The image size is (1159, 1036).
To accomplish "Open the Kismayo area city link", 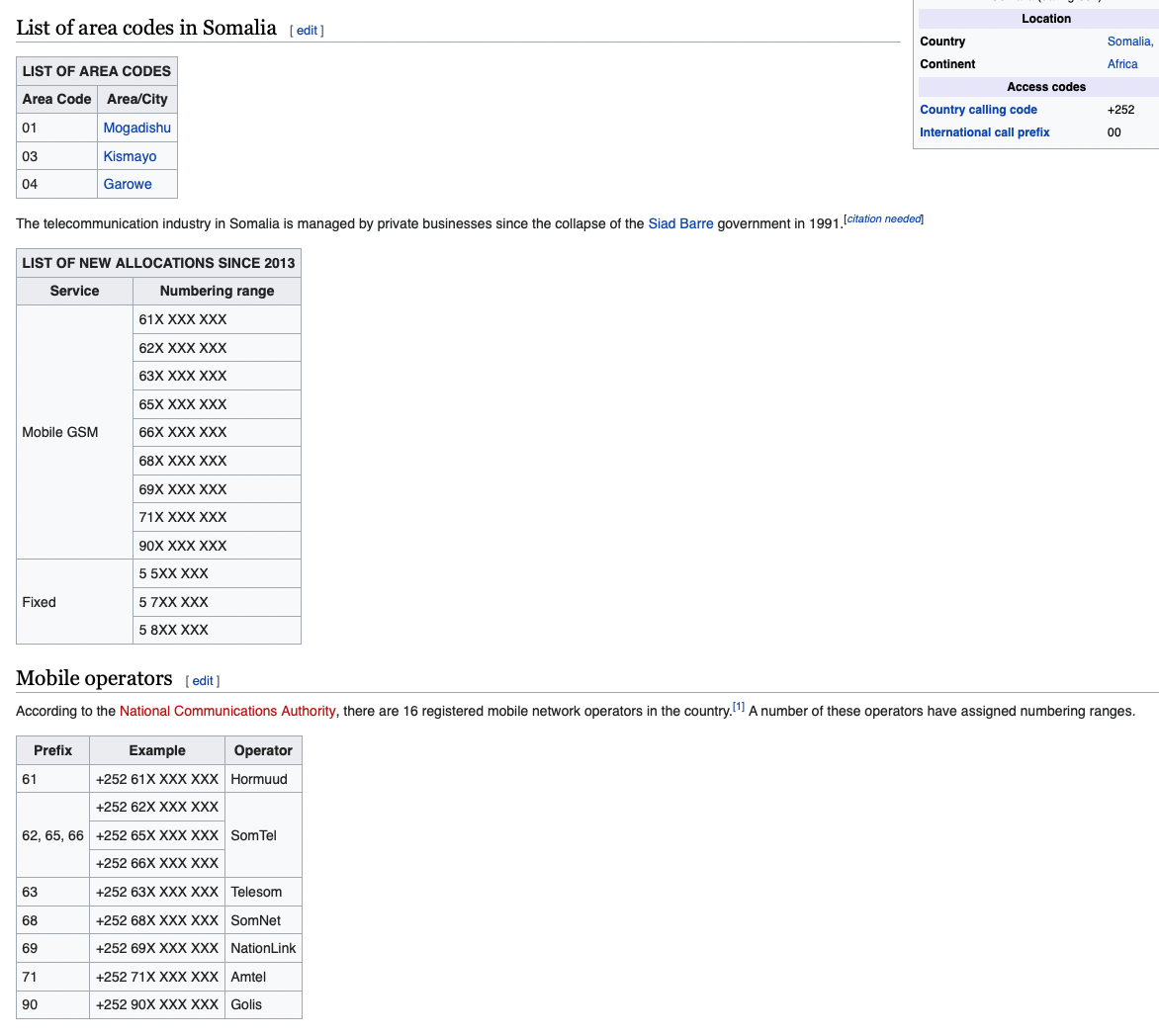I will click(x=130, y=156).
